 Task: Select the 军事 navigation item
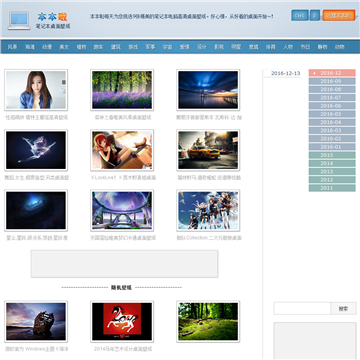150,47
